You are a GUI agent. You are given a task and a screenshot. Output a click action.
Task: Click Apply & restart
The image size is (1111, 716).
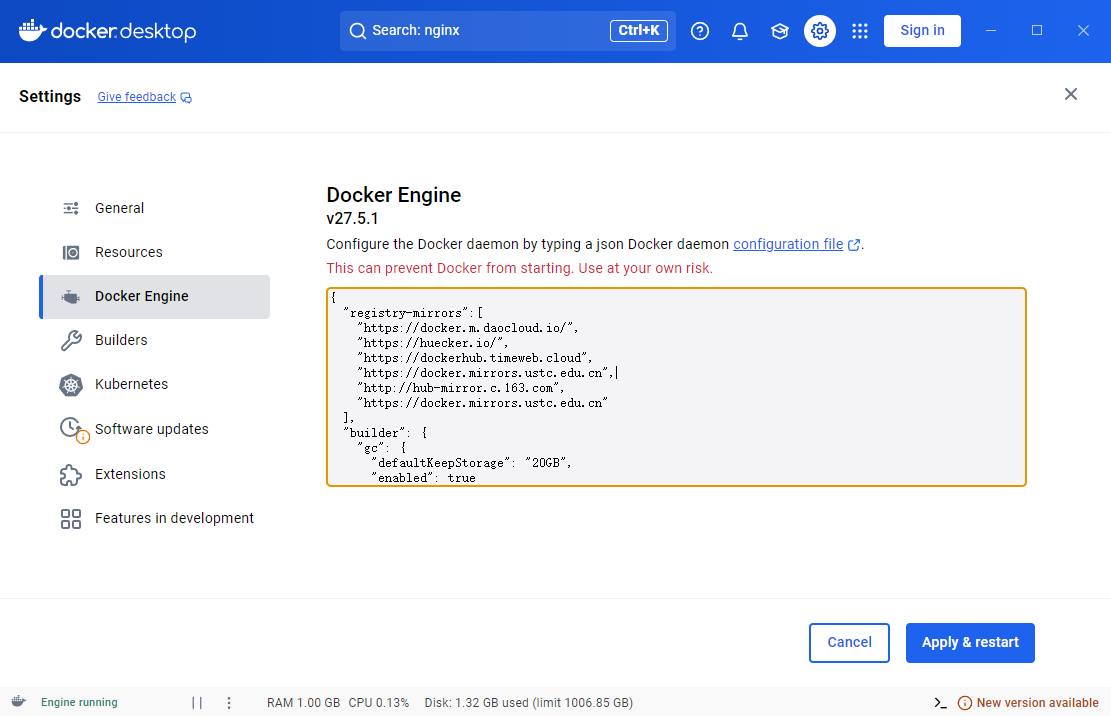[970, 642]
